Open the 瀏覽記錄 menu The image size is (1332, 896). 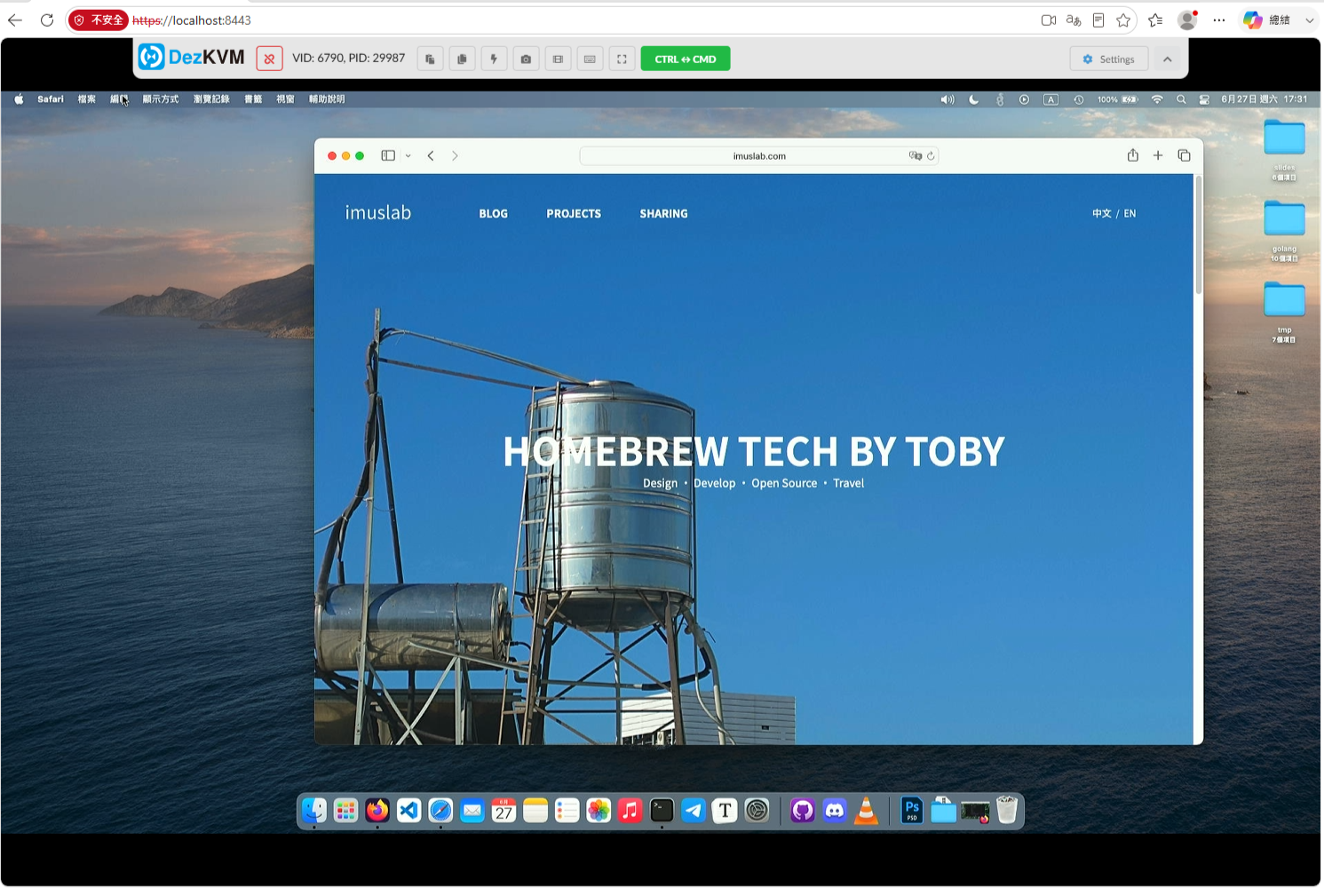(211, 99)
